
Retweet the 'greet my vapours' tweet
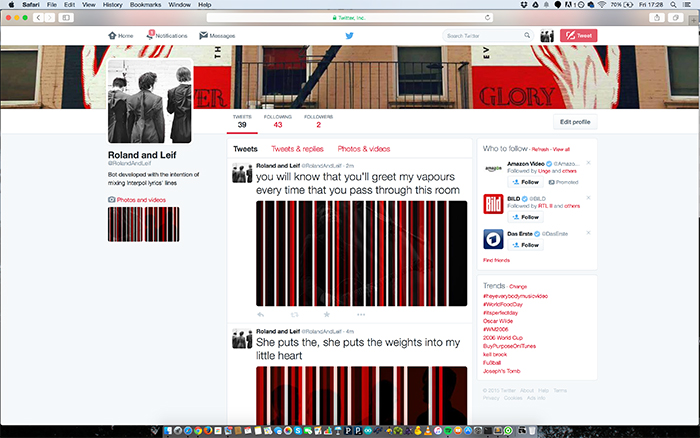[x=294, y=314]
